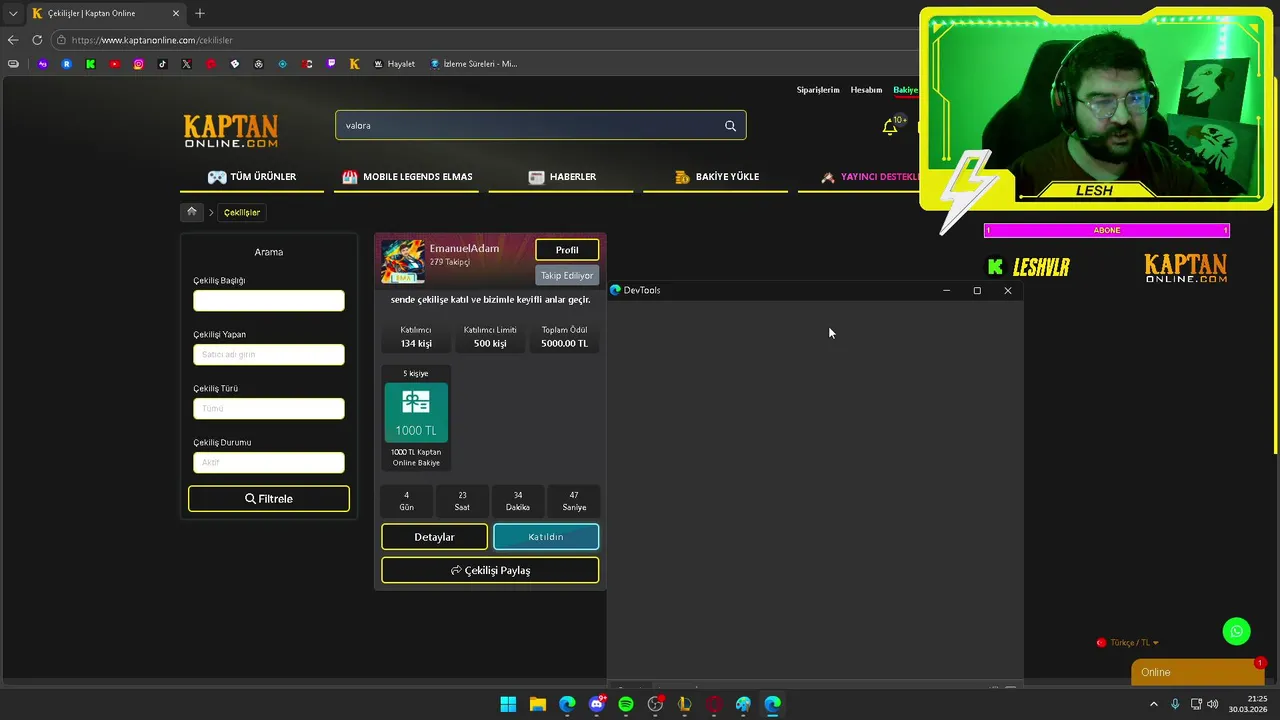The width and height of the screenshot is (1280, 720).
Task: Click the Çekilişler breadcrumb
Action: coord(242,212)
